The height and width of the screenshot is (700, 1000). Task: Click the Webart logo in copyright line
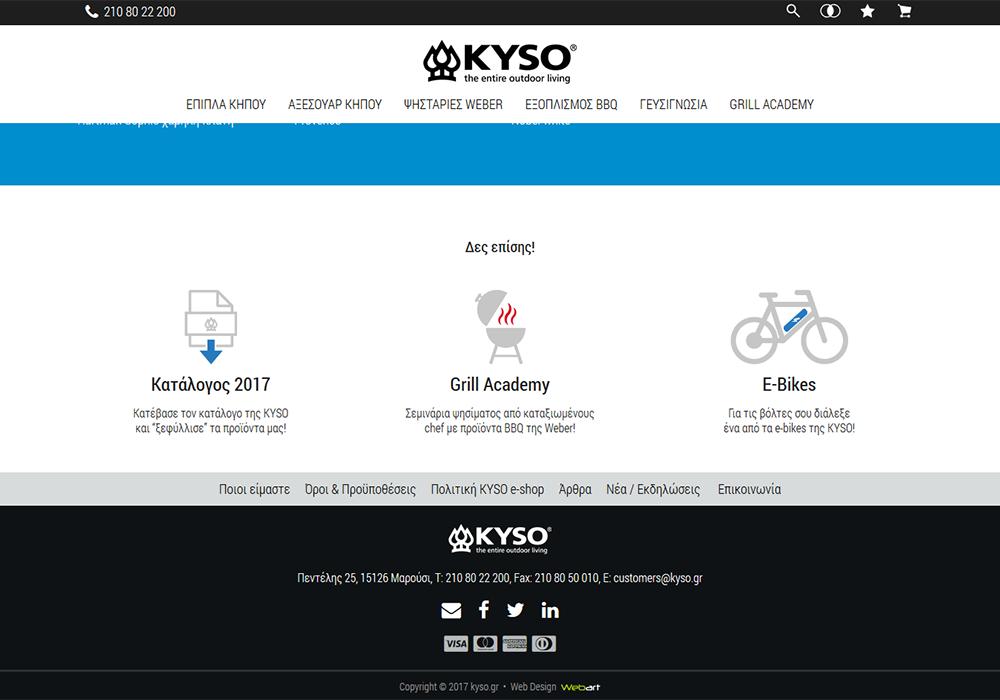tap(580, 687)
